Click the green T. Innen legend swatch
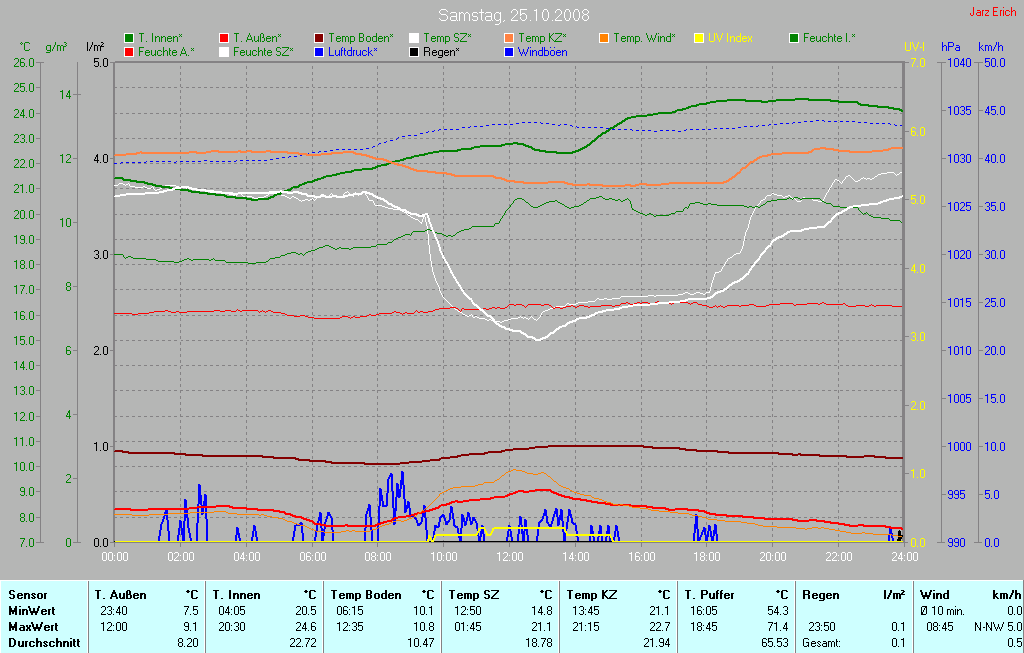 [x=129, y=38]
